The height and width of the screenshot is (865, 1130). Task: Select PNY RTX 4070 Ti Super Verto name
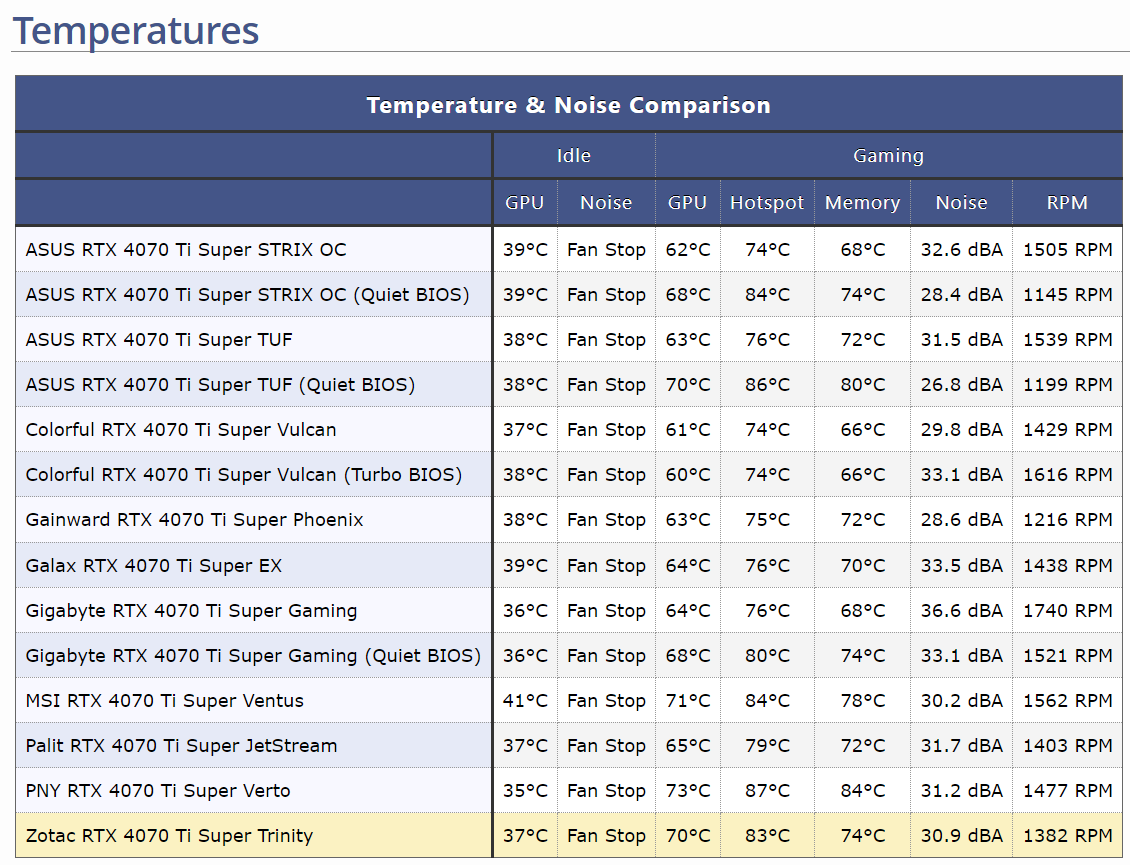(158, 791)
